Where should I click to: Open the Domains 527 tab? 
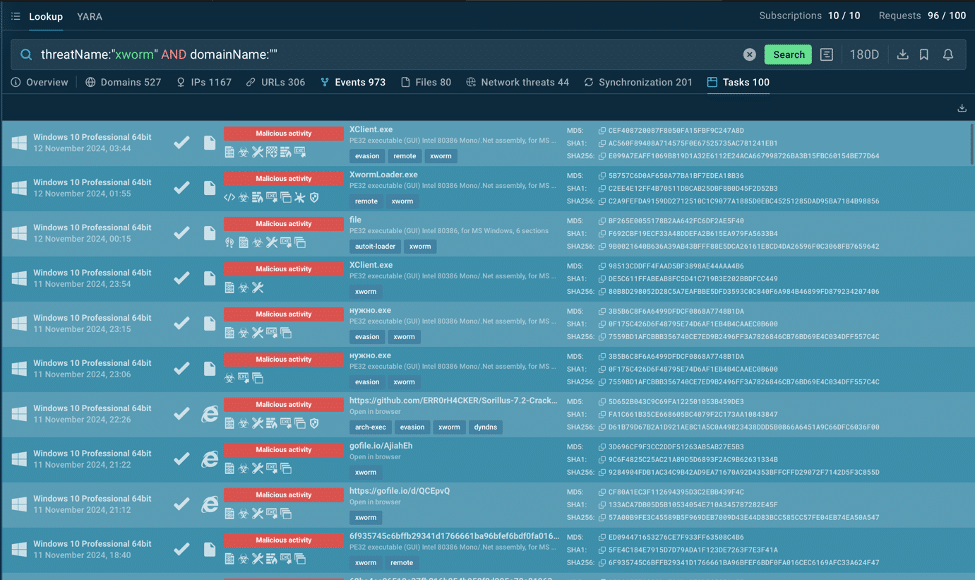click(x=123, y=82)
